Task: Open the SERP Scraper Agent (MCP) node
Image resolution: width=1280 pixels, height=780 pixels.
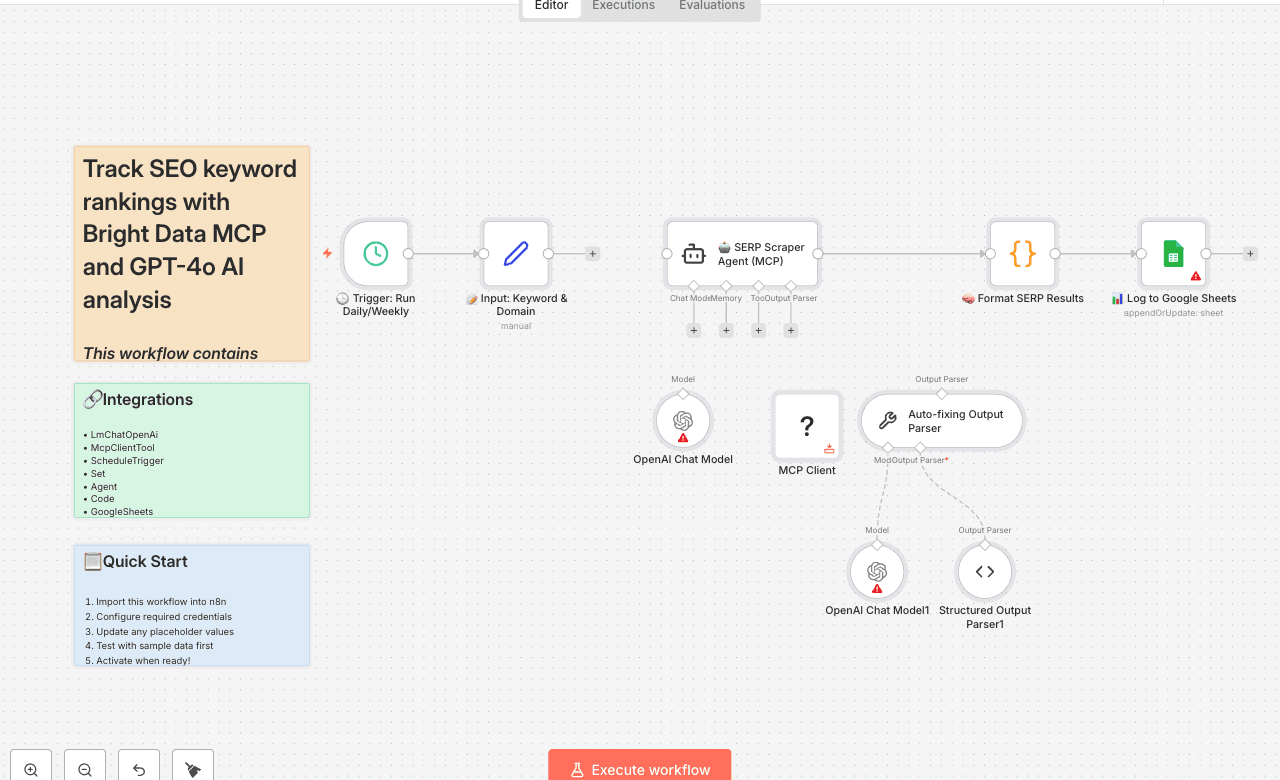Action: pyautogui.click(x=742, y=253)
